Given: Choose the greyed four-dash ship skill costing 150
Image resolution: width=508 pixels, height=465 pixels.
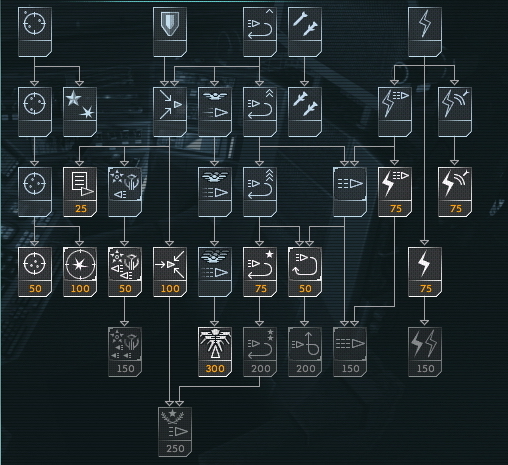Looking at the screenshot, I should click(350, 352).
